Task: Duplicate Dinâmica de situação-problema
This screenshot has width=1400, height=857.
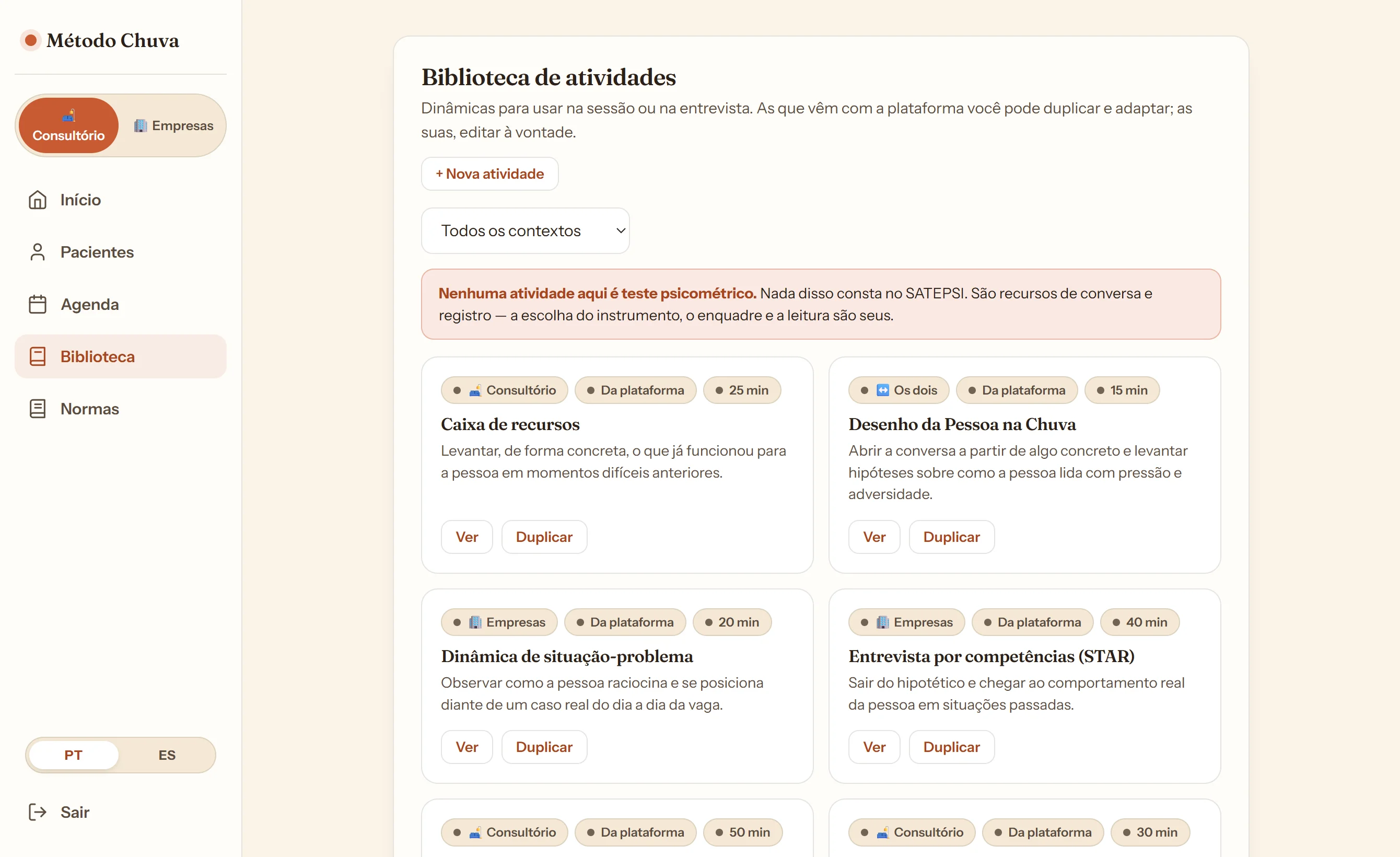Action: tap(544, 747)
